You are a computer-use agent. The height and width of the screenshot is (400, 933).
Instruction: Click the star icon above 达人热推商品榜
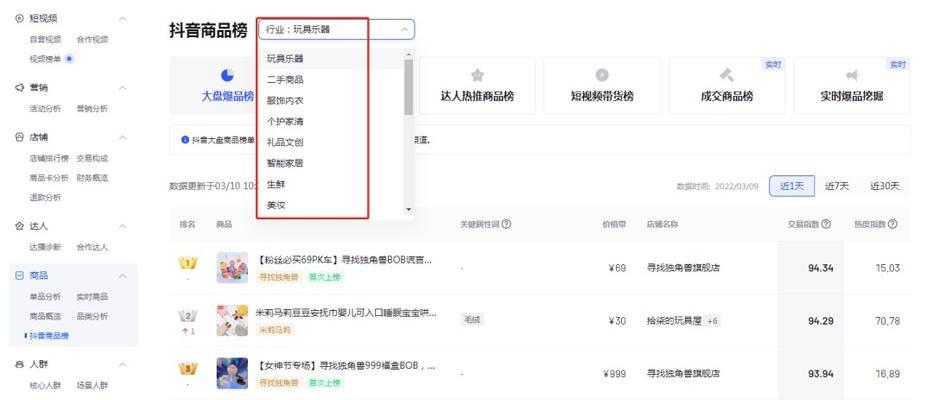[477, 75]
